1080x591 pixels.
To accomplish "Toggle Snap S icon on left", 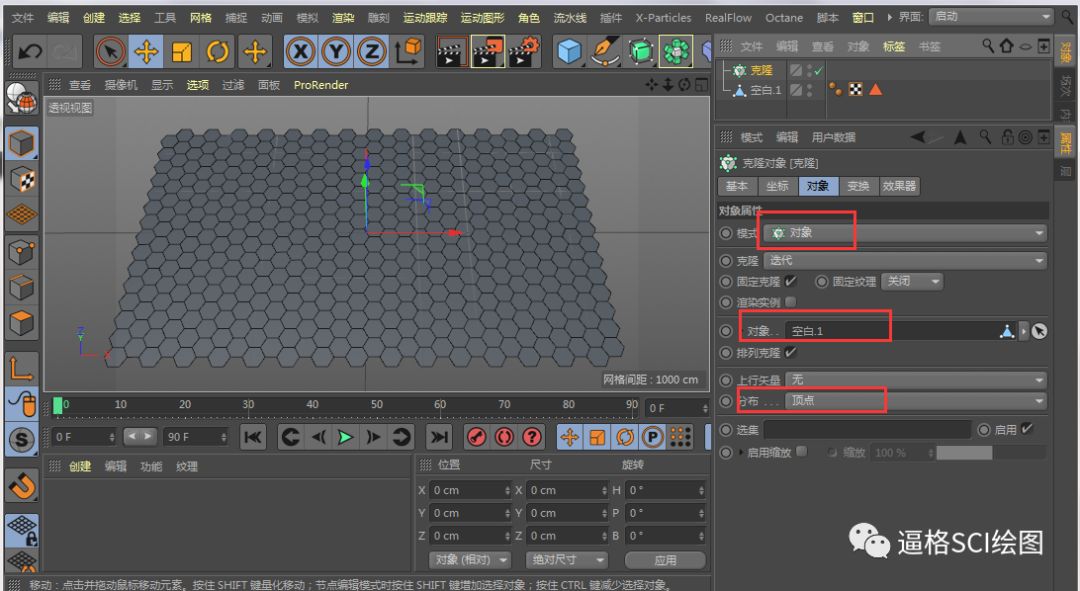I will [x=21, y=440].
